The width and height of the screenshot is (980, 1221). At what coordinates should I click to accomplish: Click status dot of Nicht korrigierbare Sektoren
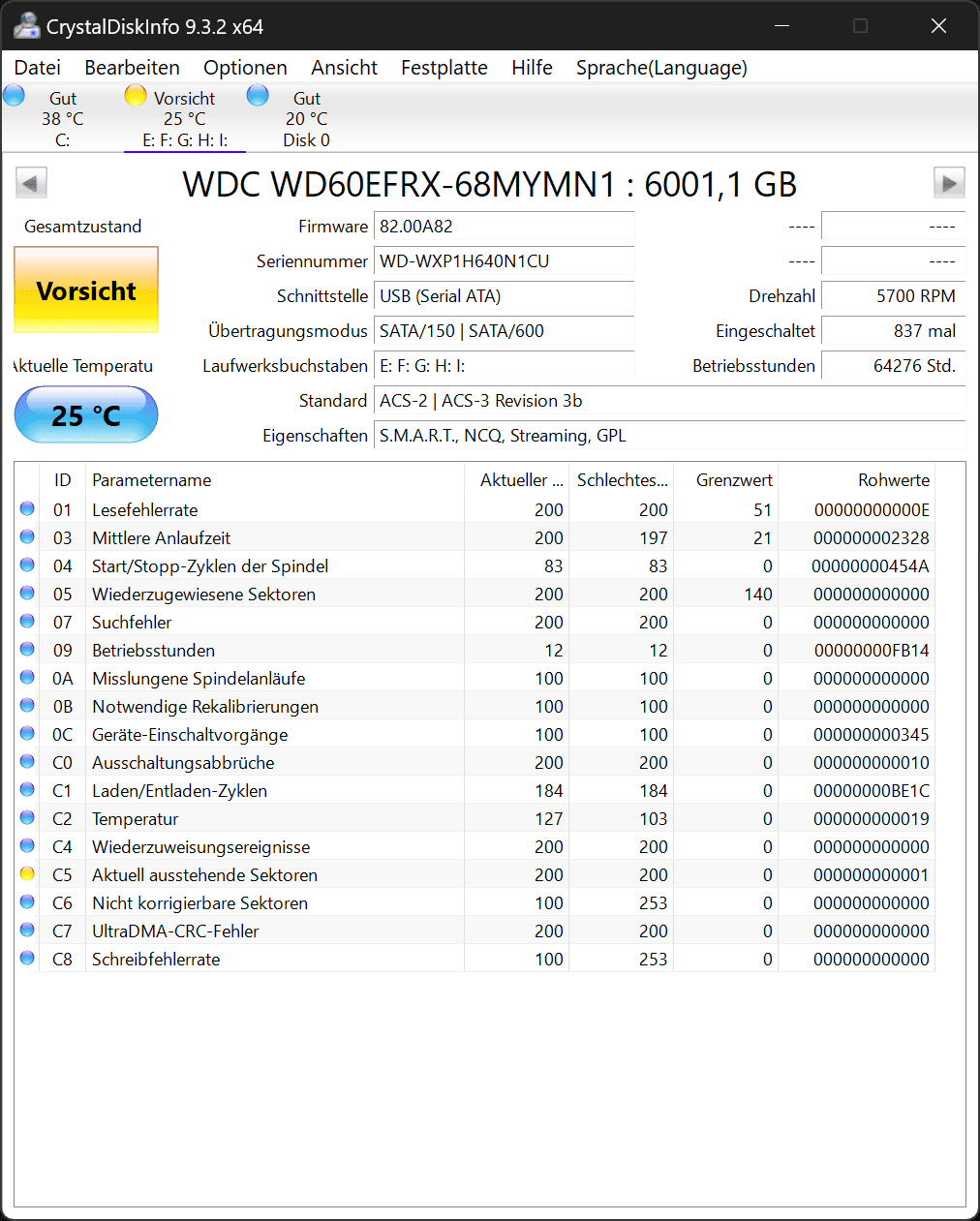(27, 901)
